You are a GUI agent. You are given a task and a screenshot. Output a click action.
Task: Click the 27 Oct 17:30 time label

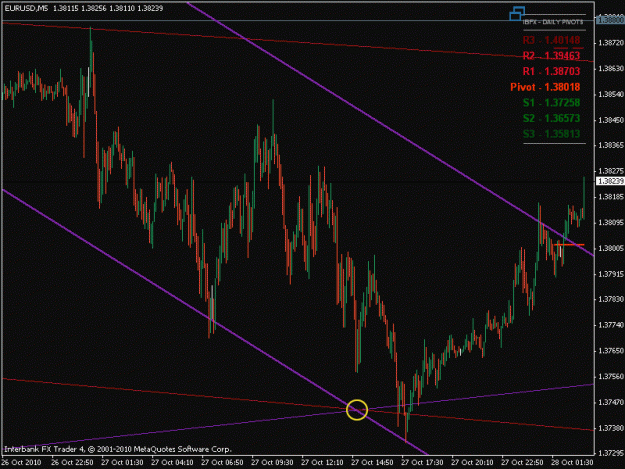pyautogui.click(x=422, y=463)
